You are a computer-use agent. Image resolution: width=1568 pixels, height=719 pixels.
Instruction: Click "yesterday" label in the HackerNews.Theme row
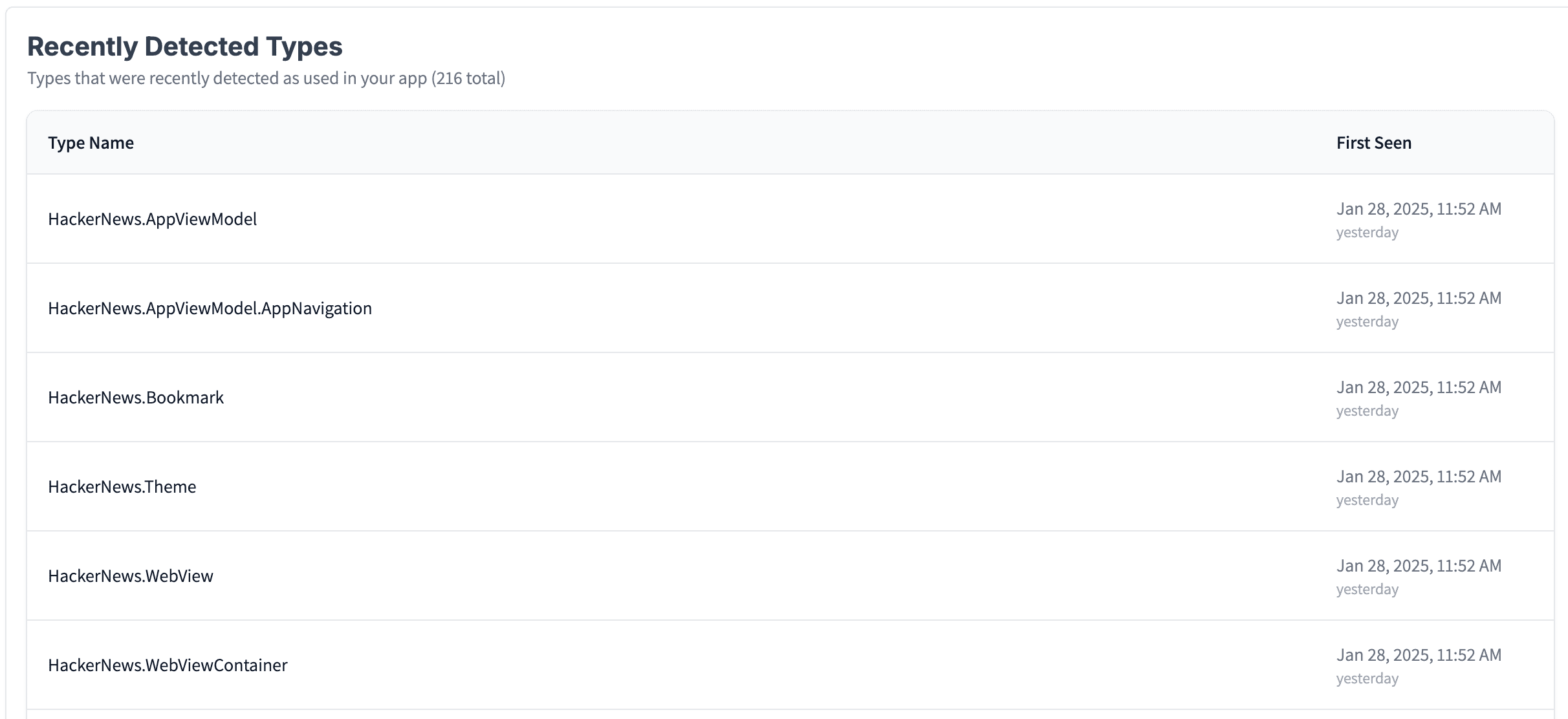1367,500
